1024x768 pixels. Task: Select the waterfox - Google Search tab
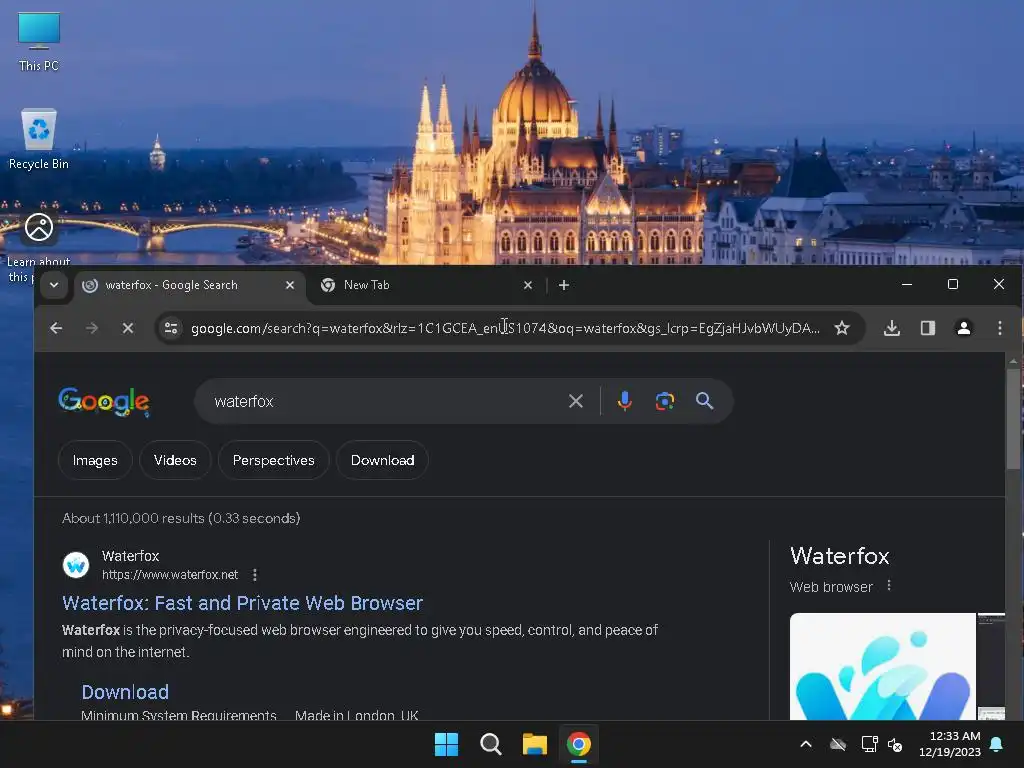click(189, 285)
